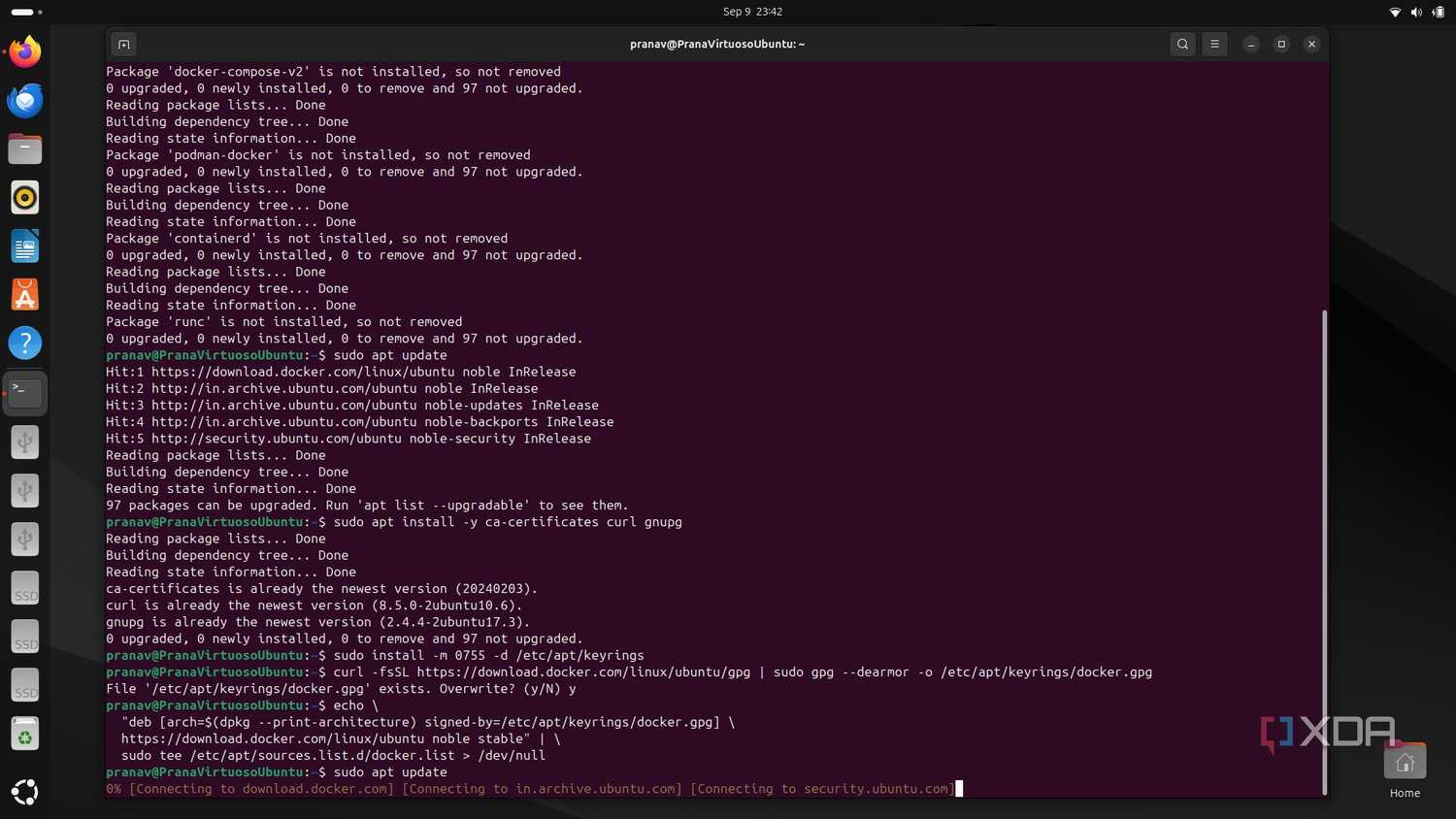Open the terminal hamburger menu
Image resolution: width=1456 pixels, height=819 pixels.
tap(1214, 45)
